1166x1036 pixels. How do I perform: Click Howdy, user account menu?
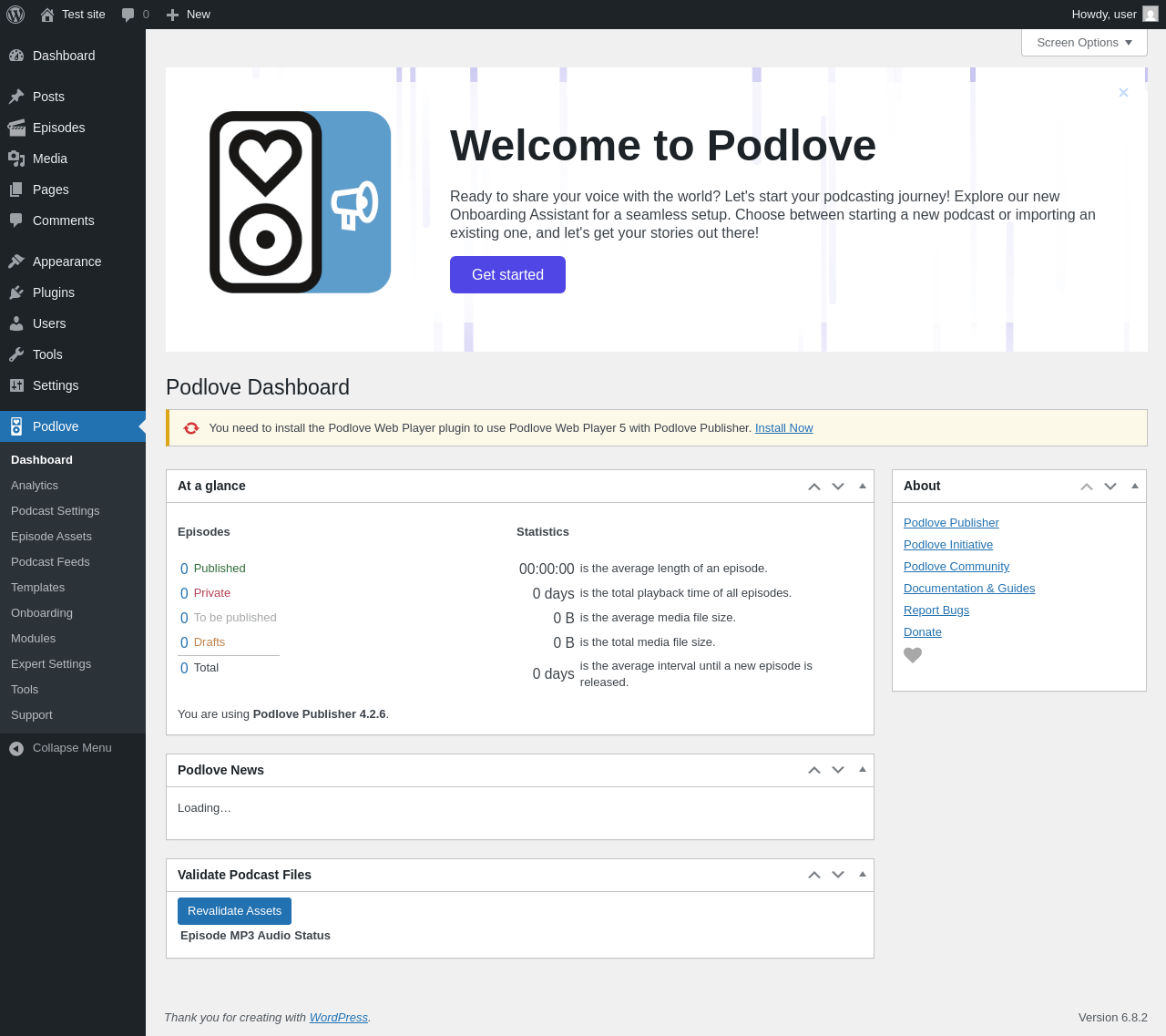click(x=1115, y=15)
